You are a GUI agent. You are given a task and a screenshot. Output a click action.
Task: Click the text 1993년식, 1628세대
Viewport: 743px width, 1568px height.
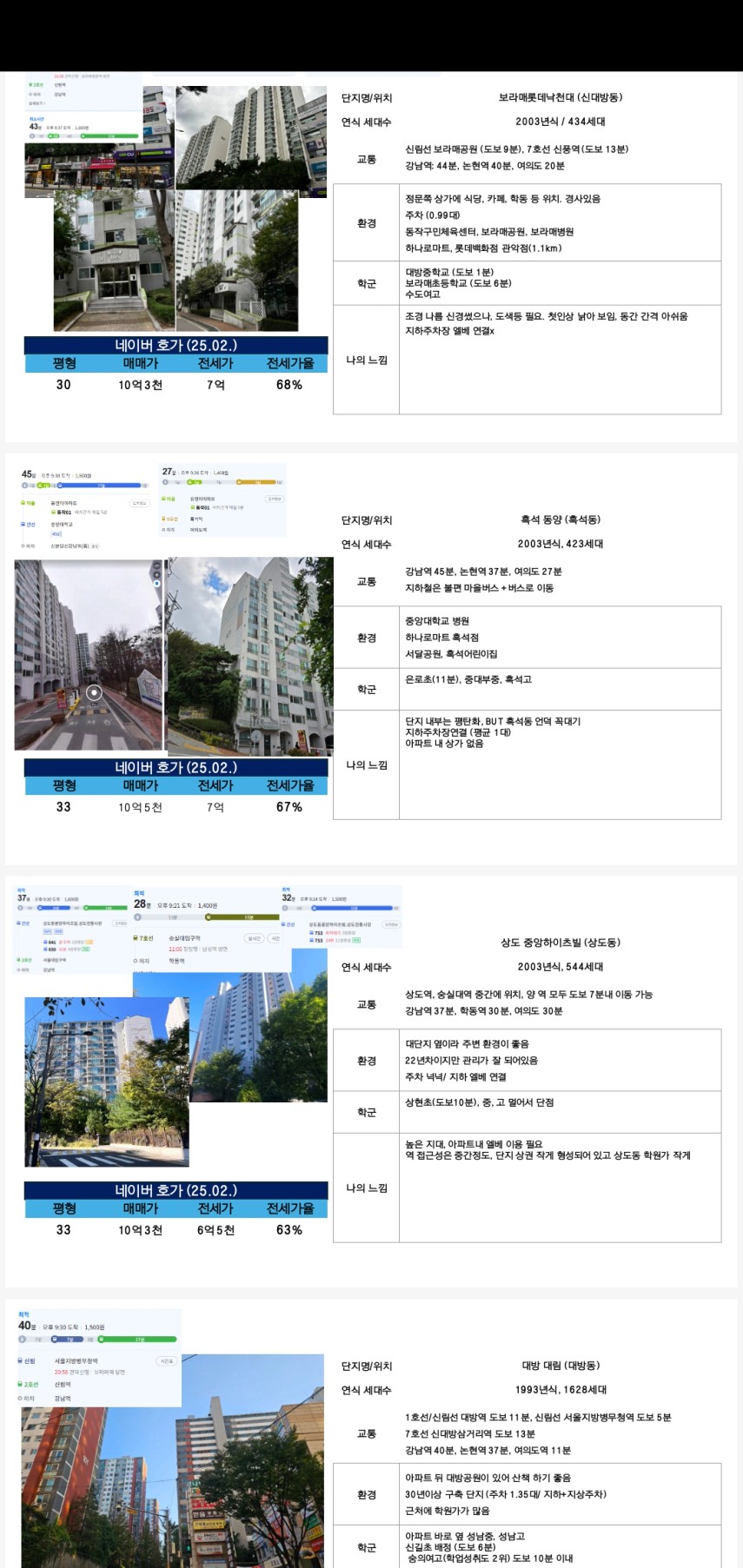[561, 1390]
